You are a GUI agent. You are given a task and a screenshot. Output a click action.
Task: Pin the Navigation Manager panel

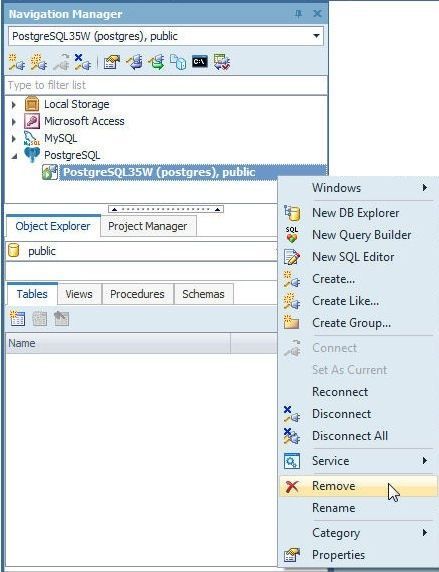pos(299,14)
